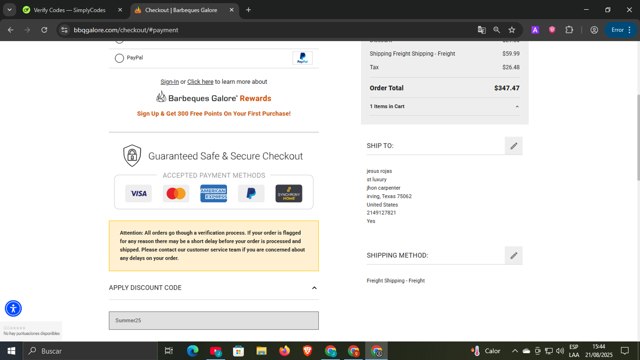The width and height of the screenshot is (640, 360).
Task: Open the Windows Start menu
Action: click(11, 351)
